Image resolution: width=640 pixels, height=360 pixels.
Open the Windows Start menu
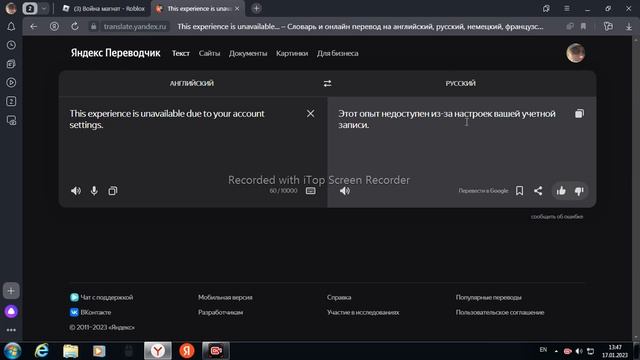point(12,351)
